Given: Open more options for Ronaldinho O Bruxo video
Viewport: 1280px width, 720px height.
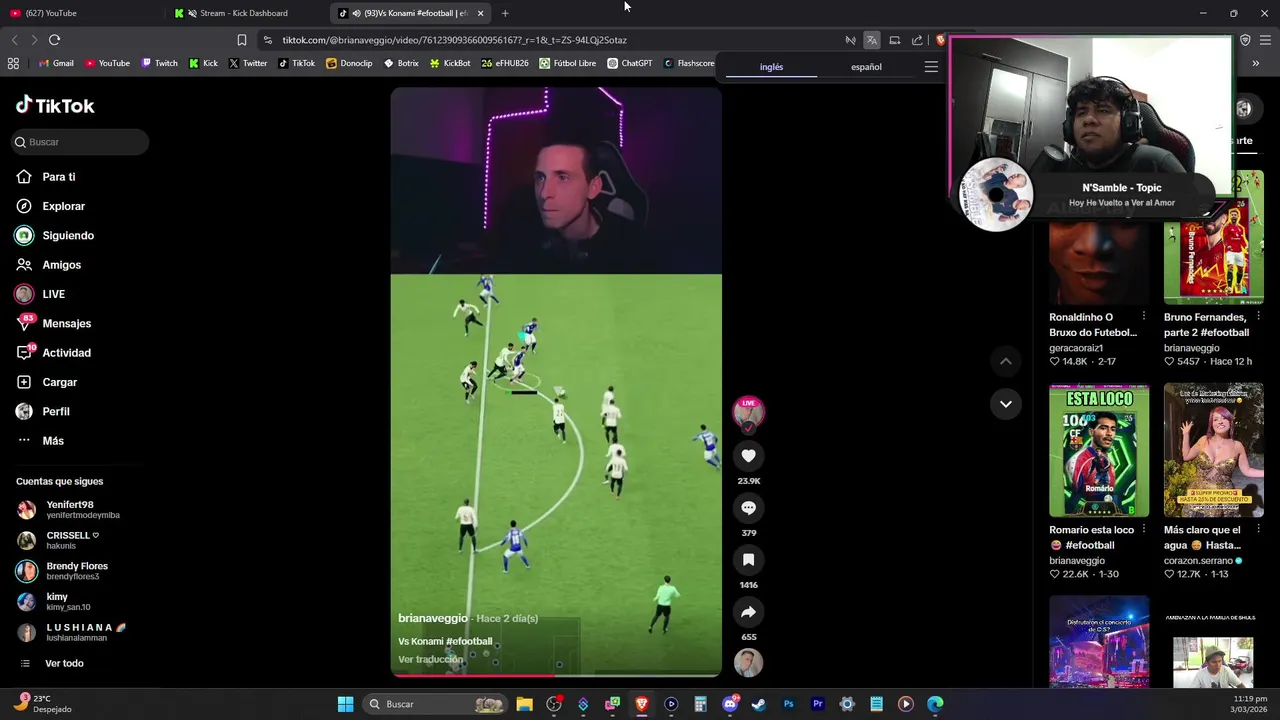Looking at the screenshot, I should point(1144,317).
